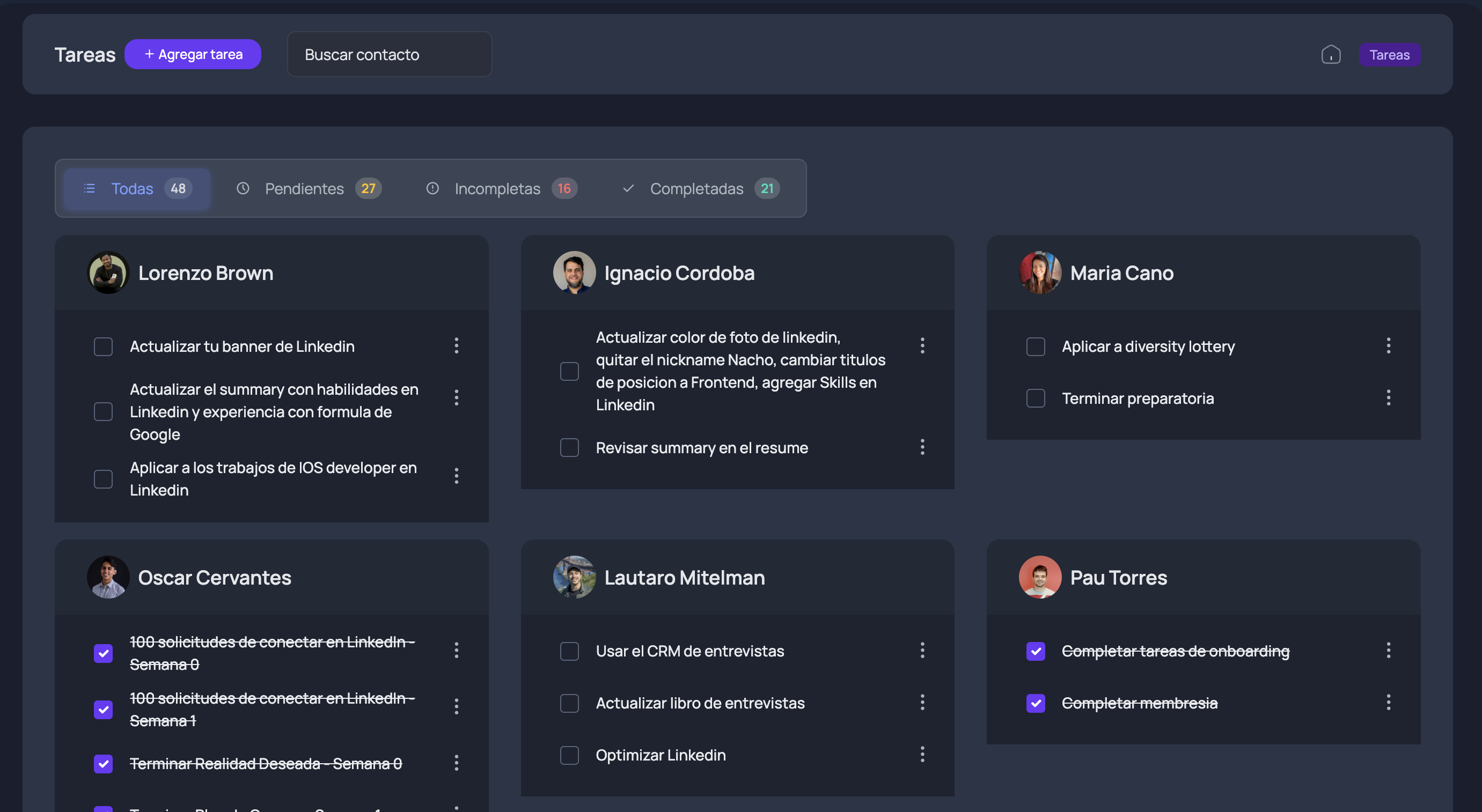Switch to the Pendientes tab
1482x812 pixels.
(304, 188)
